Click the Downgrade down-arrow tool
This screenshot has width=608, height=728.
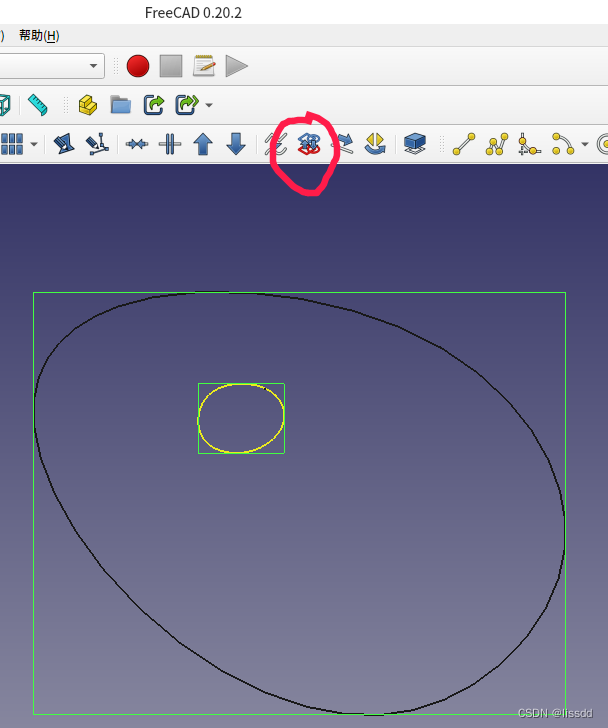[x=236, y=144]
